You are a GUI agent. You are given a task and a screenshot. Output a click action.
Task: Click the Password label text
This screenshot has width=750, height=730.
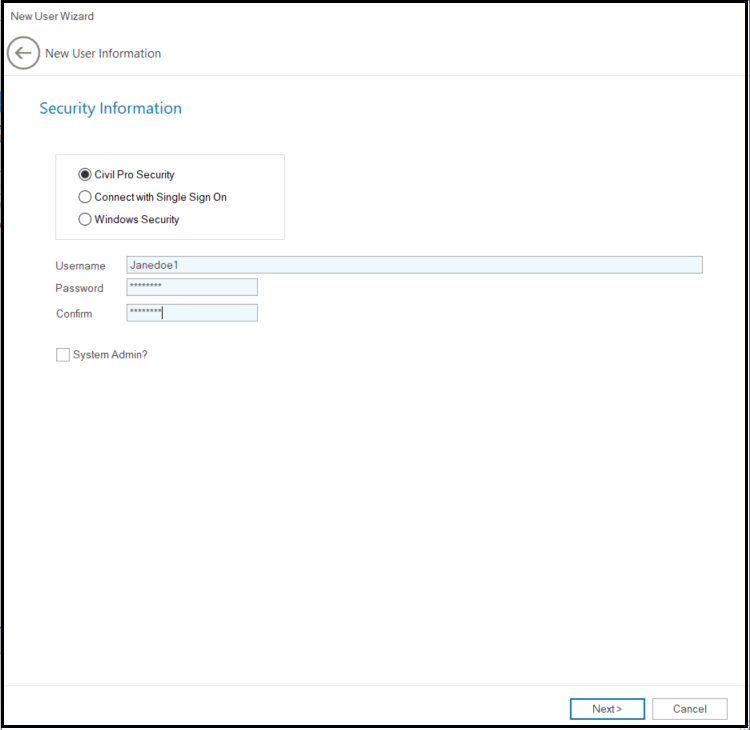(79, 288)
